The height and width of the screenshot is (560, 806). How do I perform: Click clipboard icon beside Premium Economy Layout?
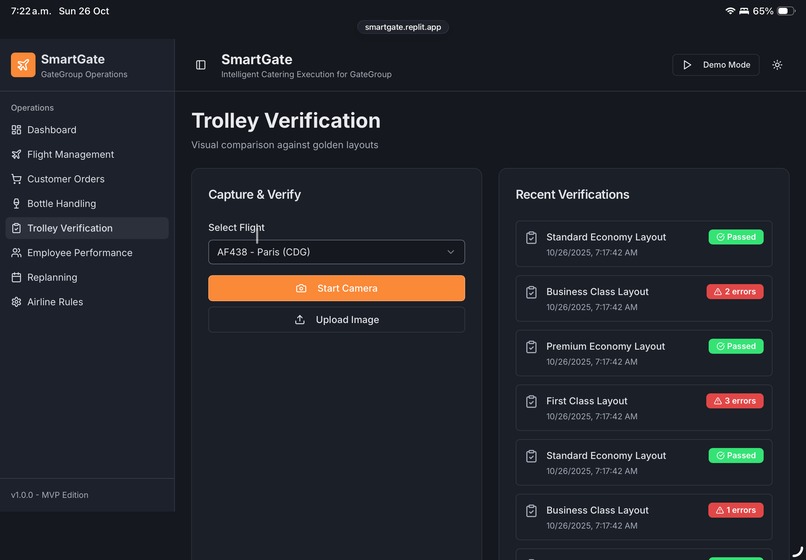532,347
